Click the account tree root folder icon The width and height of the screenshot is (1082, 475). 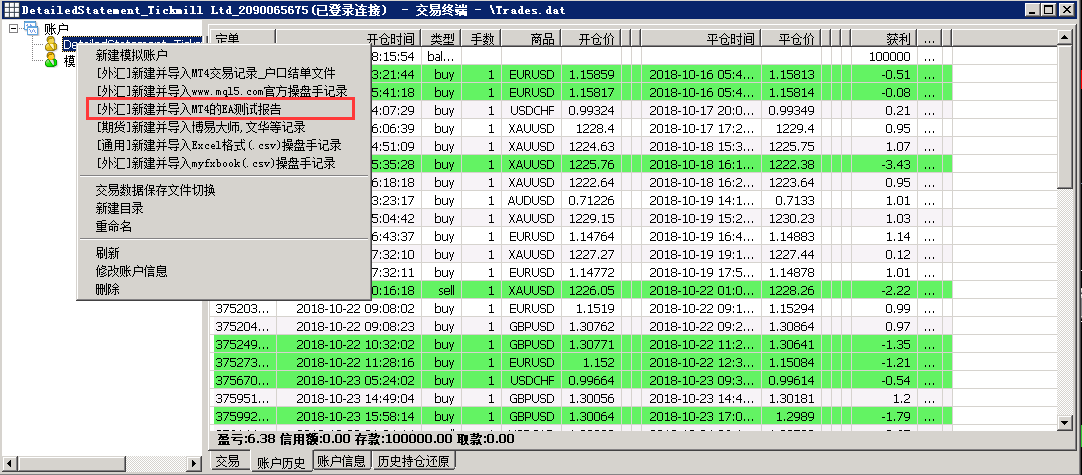[30, 29]
